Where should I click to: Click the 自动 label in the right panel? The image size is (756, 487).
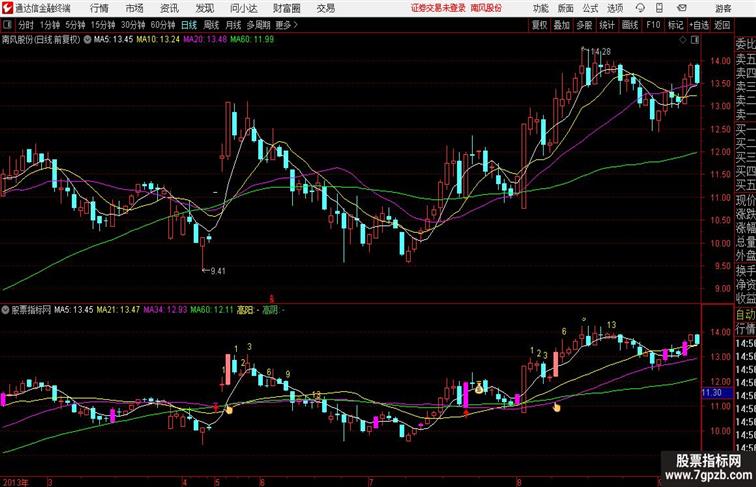(x=745, y=315)
